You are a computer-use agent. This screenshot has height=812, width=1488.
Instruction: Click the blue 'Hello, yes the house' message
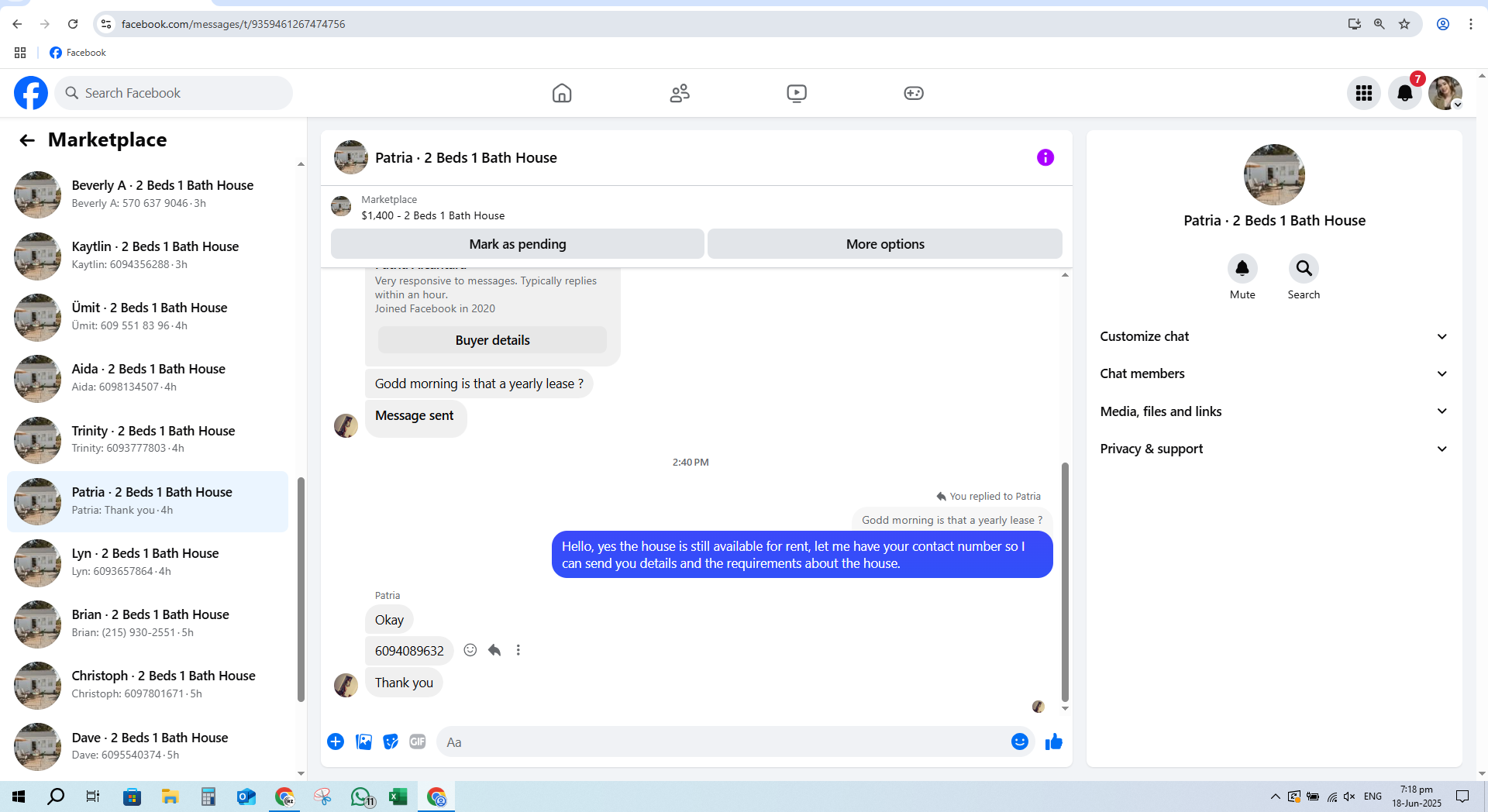click(802, 555)
